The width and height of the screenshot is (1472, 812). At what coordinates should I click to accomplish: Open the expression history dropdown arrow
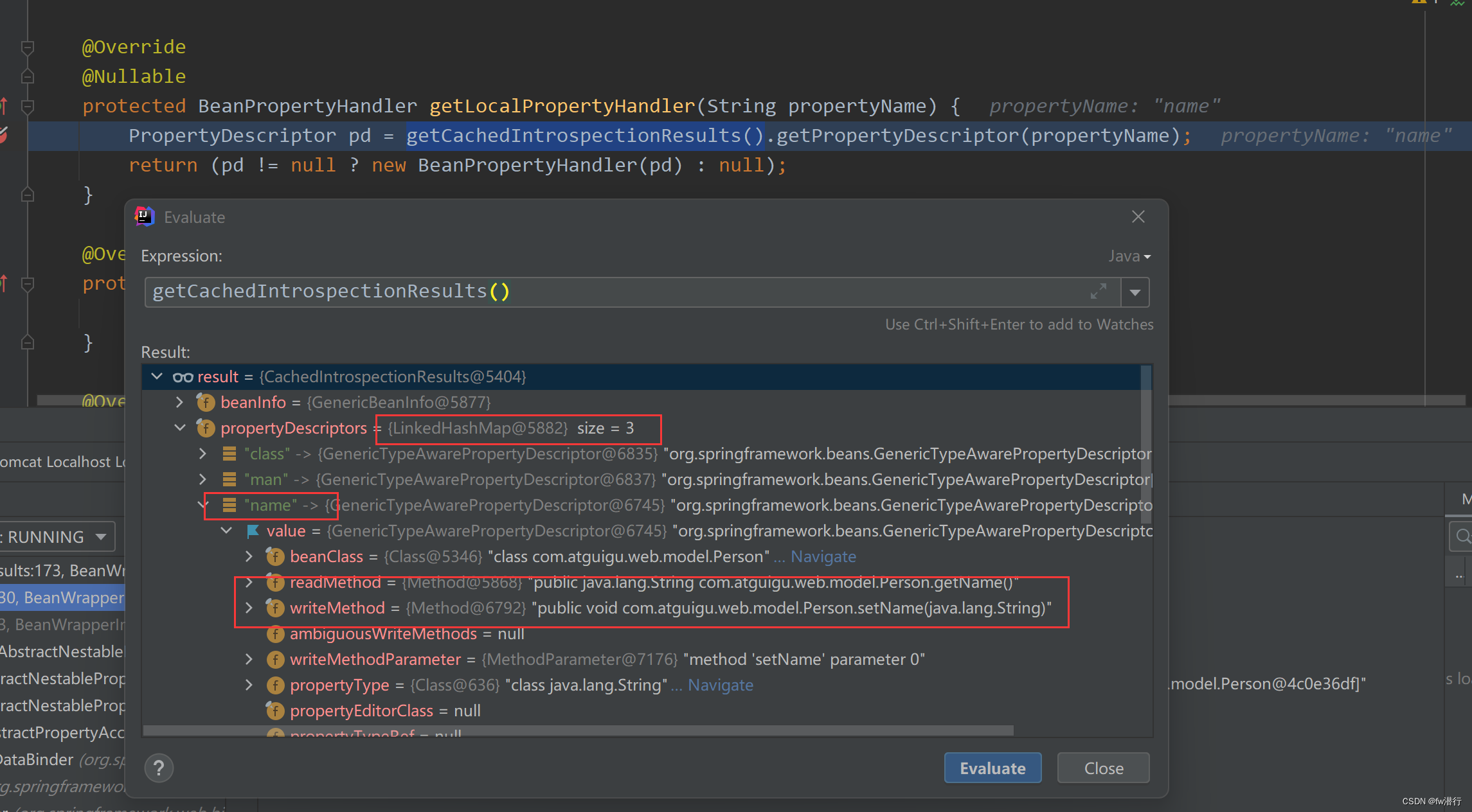pyautogui.click(x=1135, y=292)
